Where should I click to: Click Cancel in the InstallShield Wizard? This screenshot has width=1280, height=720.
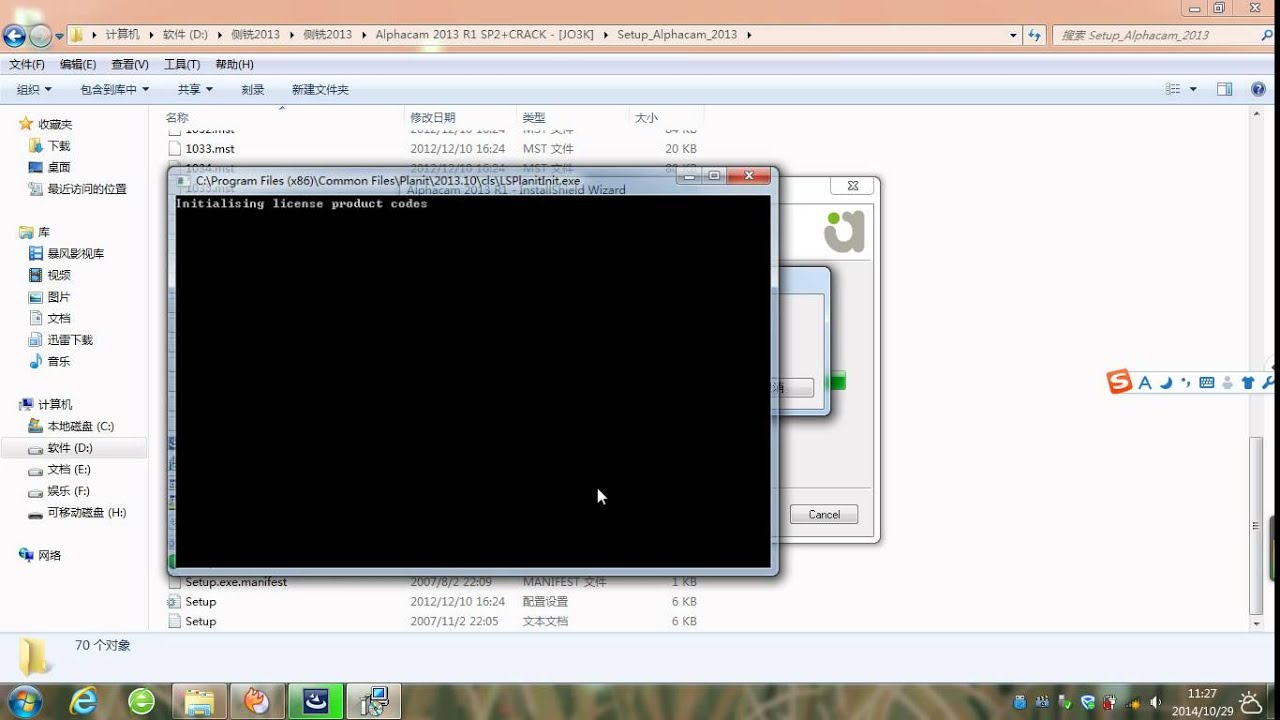(x=824, y=514)
